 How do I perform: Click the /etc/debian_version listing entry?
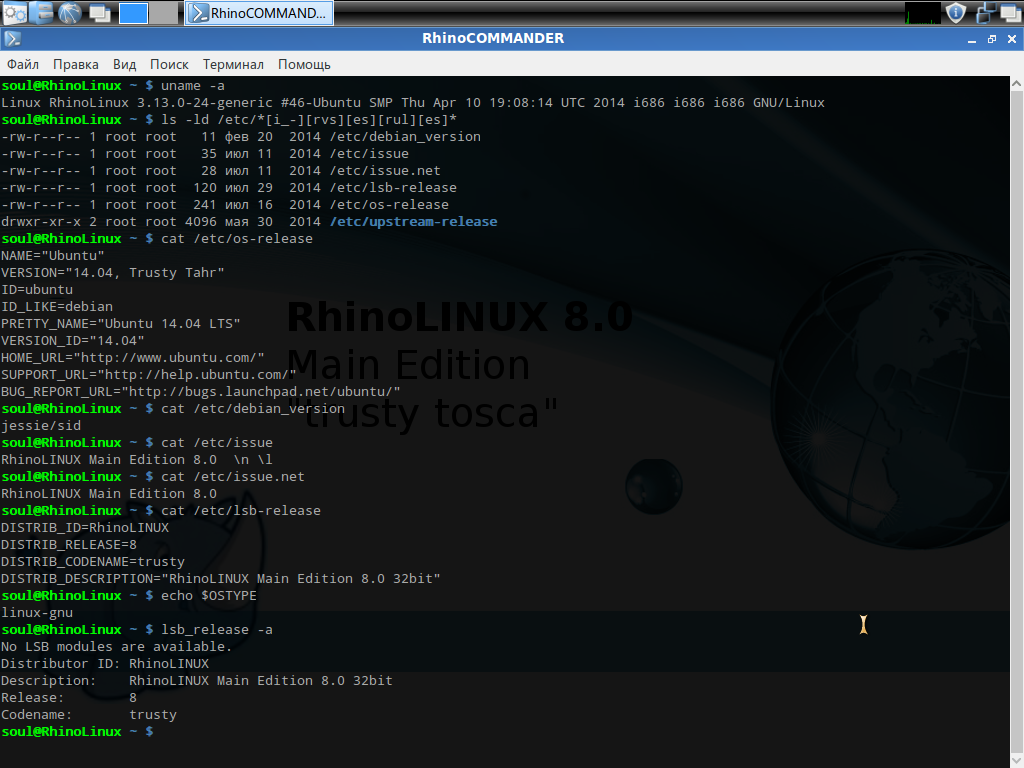tap(405, 137)
